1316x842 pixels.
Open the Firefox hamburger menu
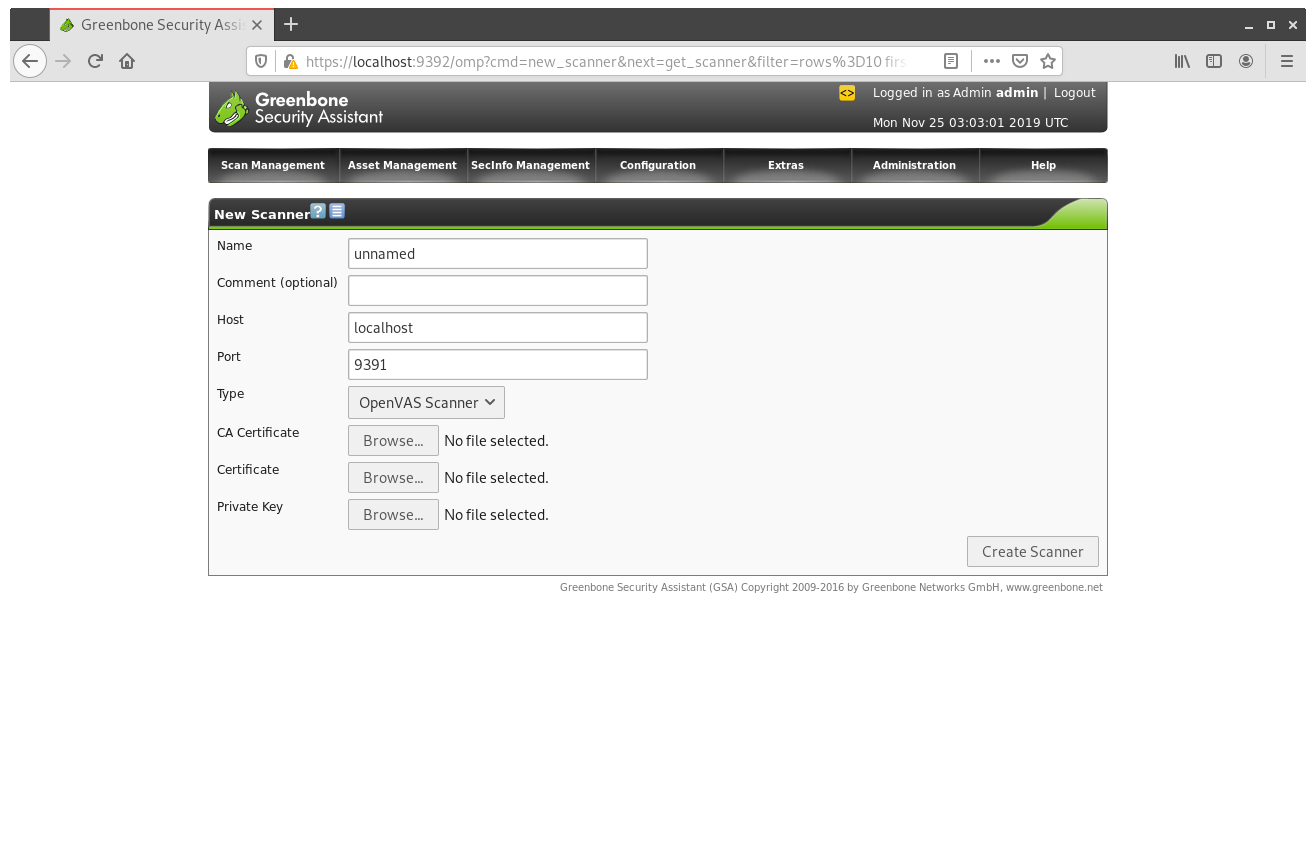(x=1287, y=61)
